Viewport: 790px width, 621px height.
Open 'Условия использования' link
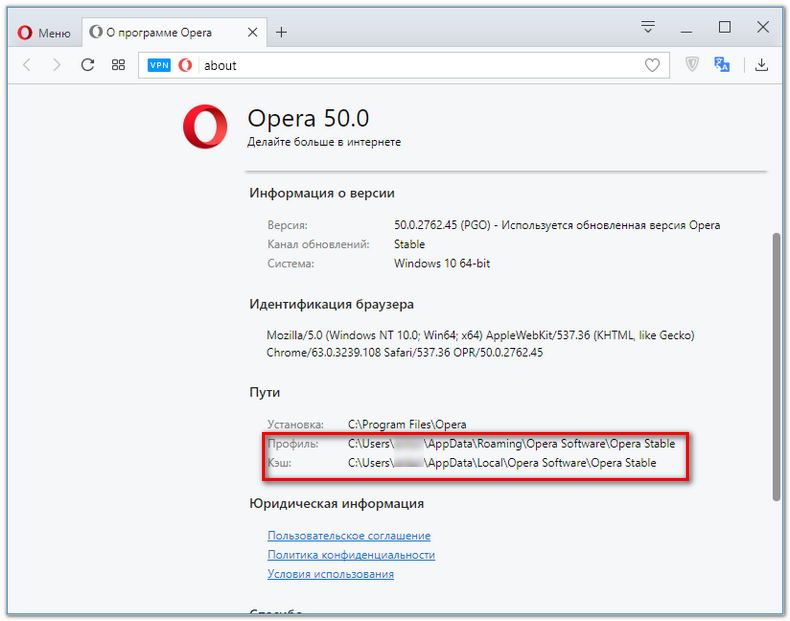click(331, 574)
